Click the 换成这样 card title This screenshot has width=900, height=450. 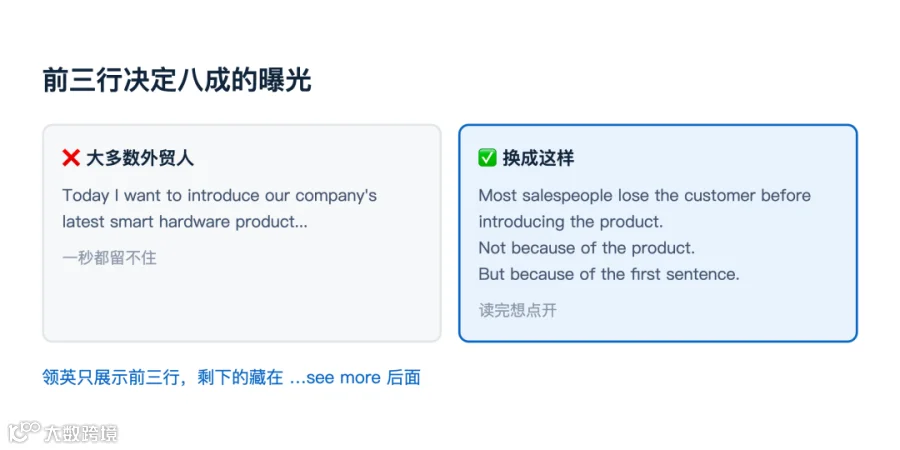(538, 158)
